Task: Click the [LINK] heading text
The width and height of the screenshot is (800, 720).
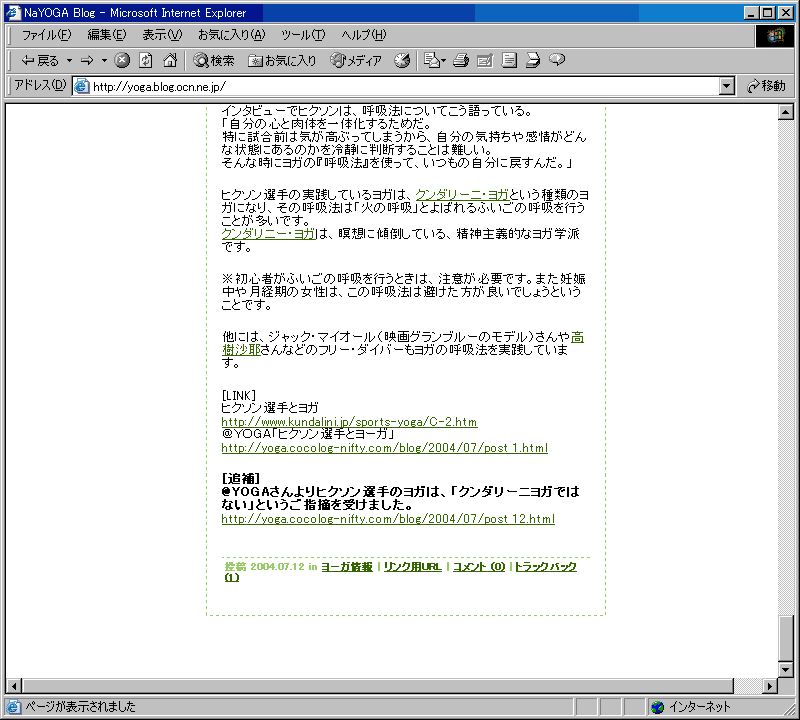Action: point(239,395)
